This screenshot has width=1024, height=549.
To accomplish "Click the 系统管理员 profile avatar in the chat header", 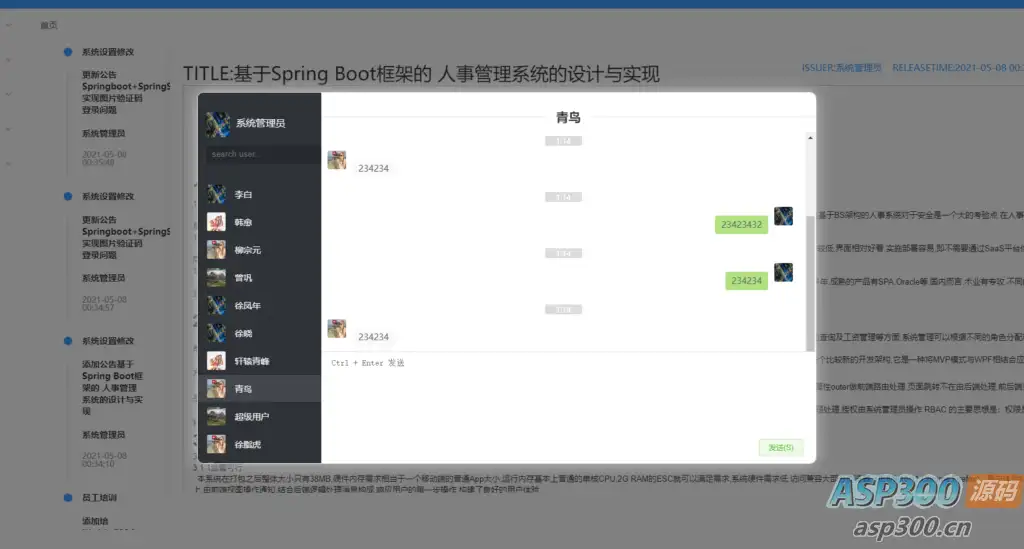I will (218, 124).
